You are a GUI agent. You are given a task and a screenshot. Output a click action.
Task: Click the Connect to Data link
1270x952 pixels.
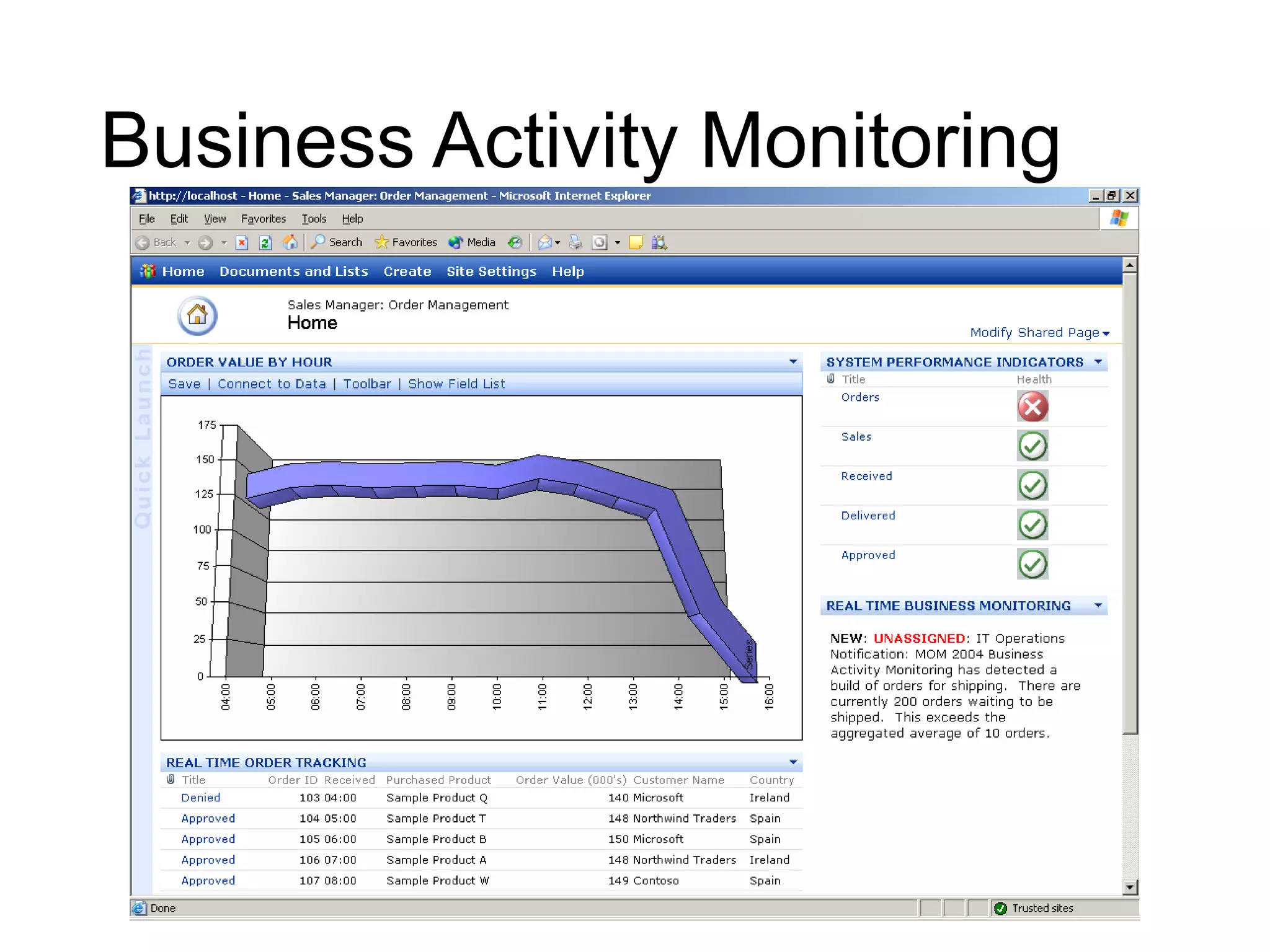point(272,384)
